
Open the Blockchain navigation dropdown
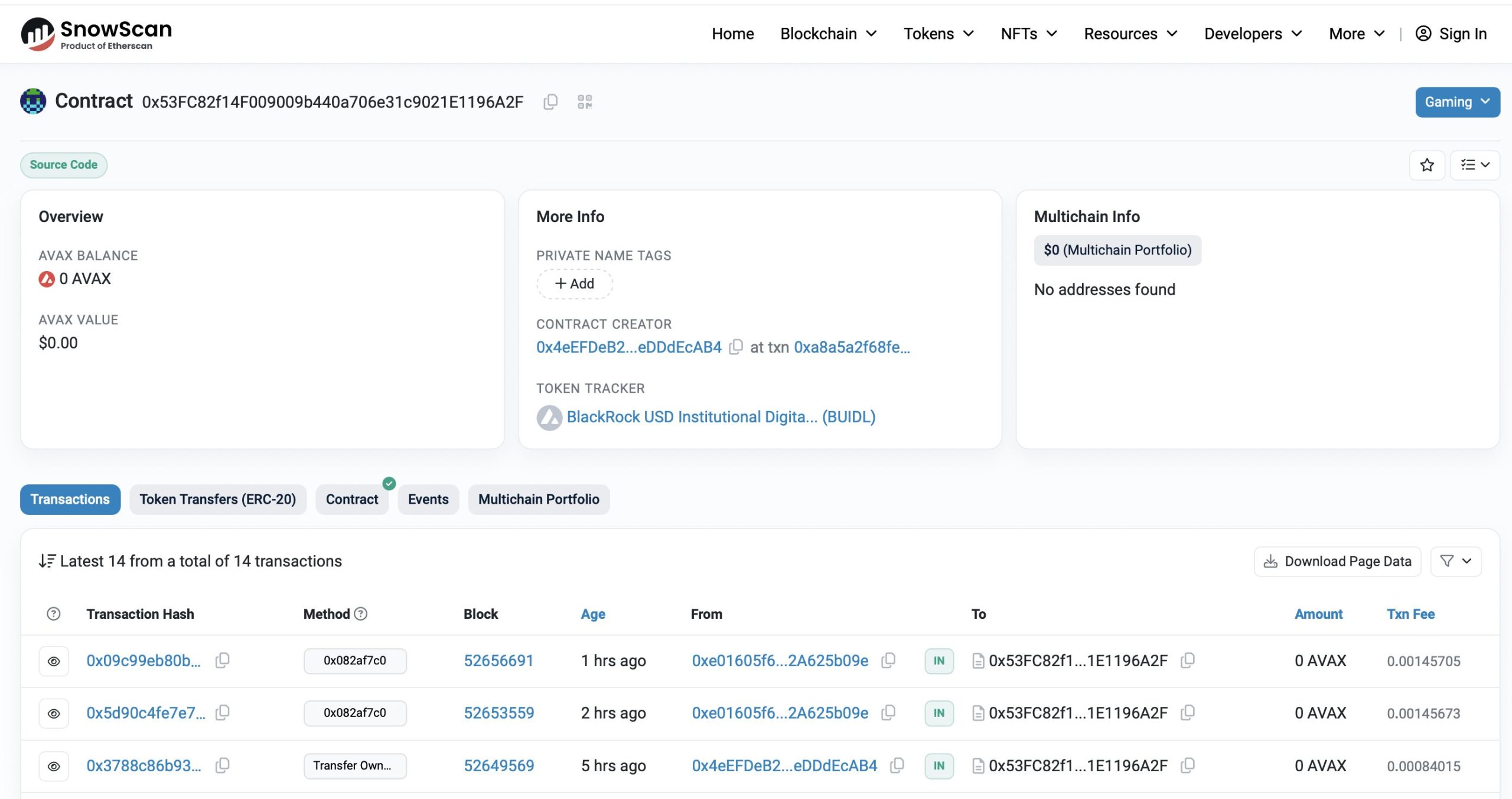[828, 34]
